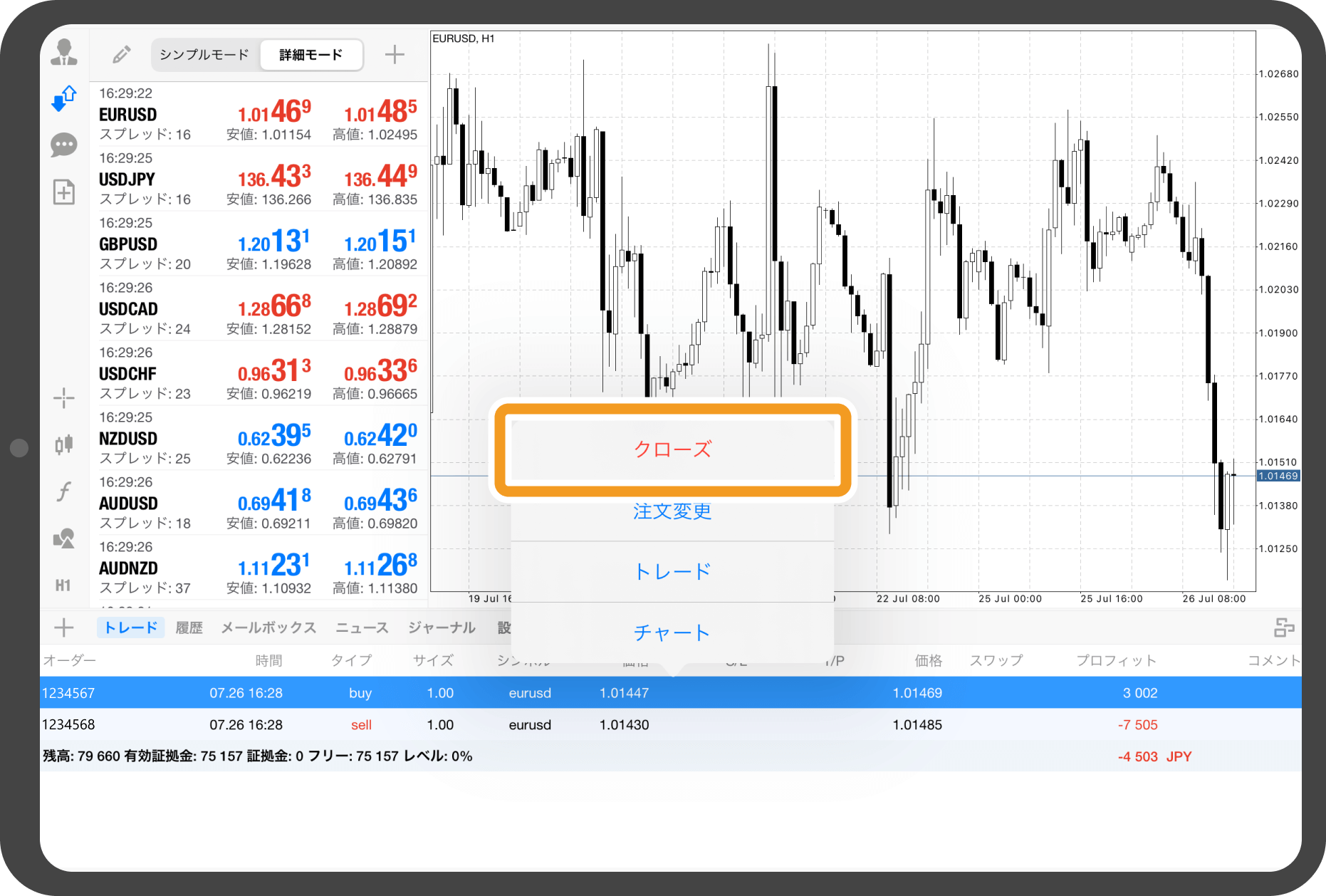Choose チャート in the popup menu
The image size is (1326, 896).
672,632
